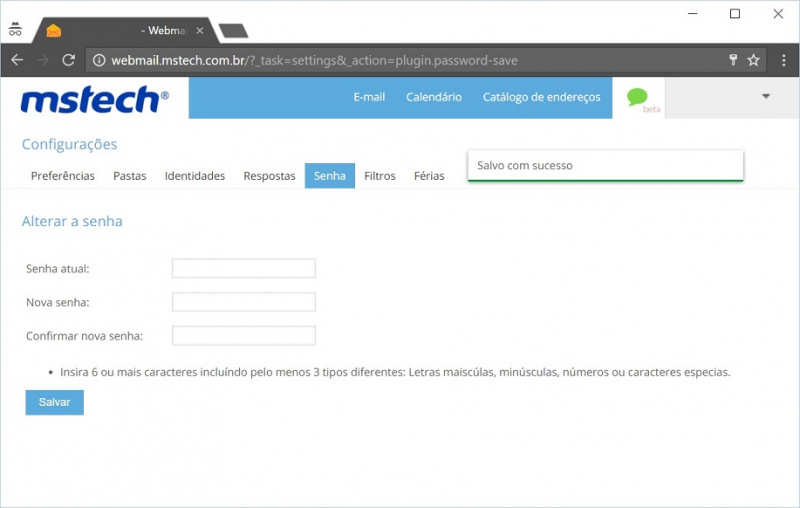The image size is (800, 508).
Task: Click the Salvar button
Action: tap(55, 402)
